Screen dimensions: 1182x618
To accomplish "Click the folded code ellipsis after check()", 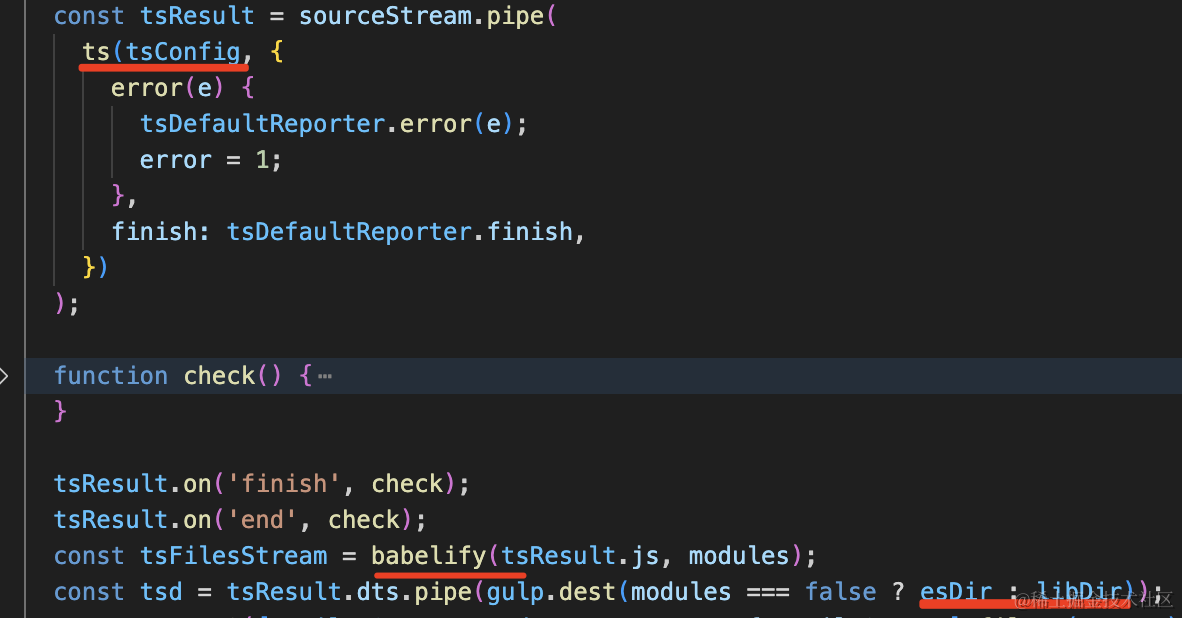I will (x=325, y=375).
